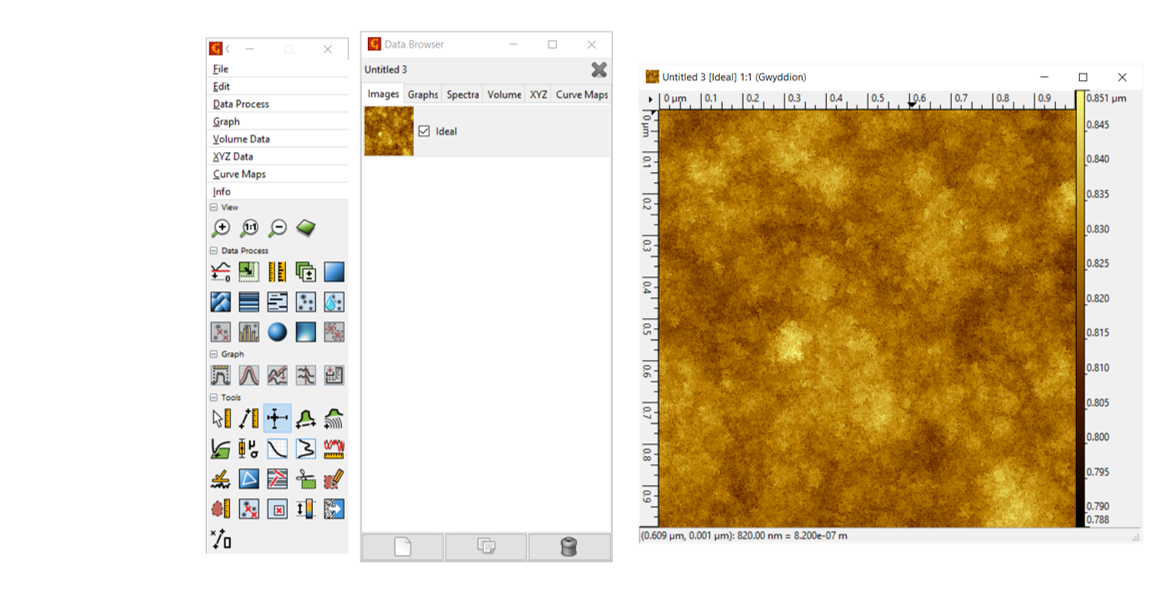Close the Untitled 3 file with X
1156x611 pixels.
click(598, 70)
